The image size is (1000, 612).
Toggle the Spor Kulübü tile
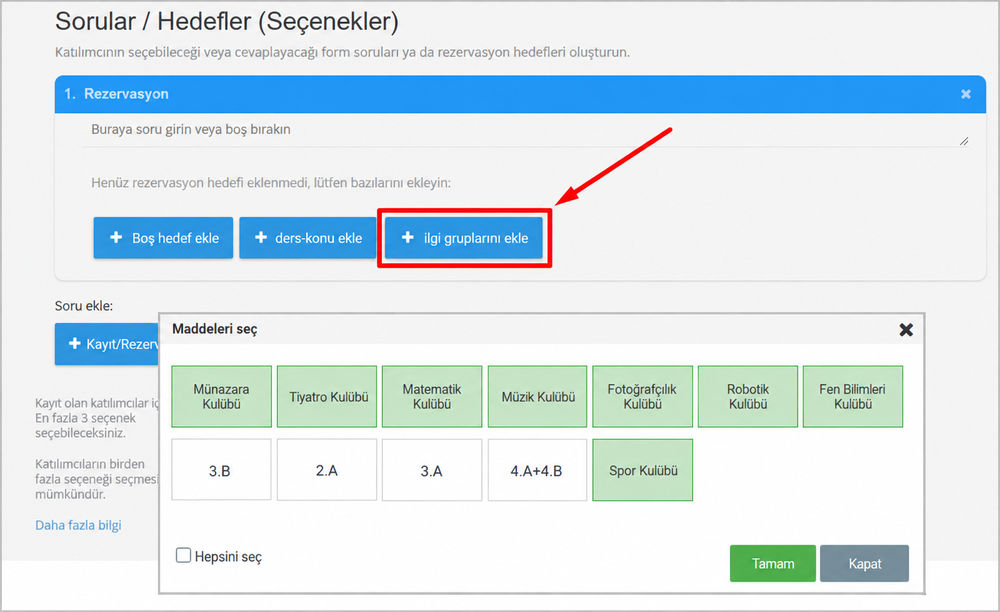click(x=642, y=470)
